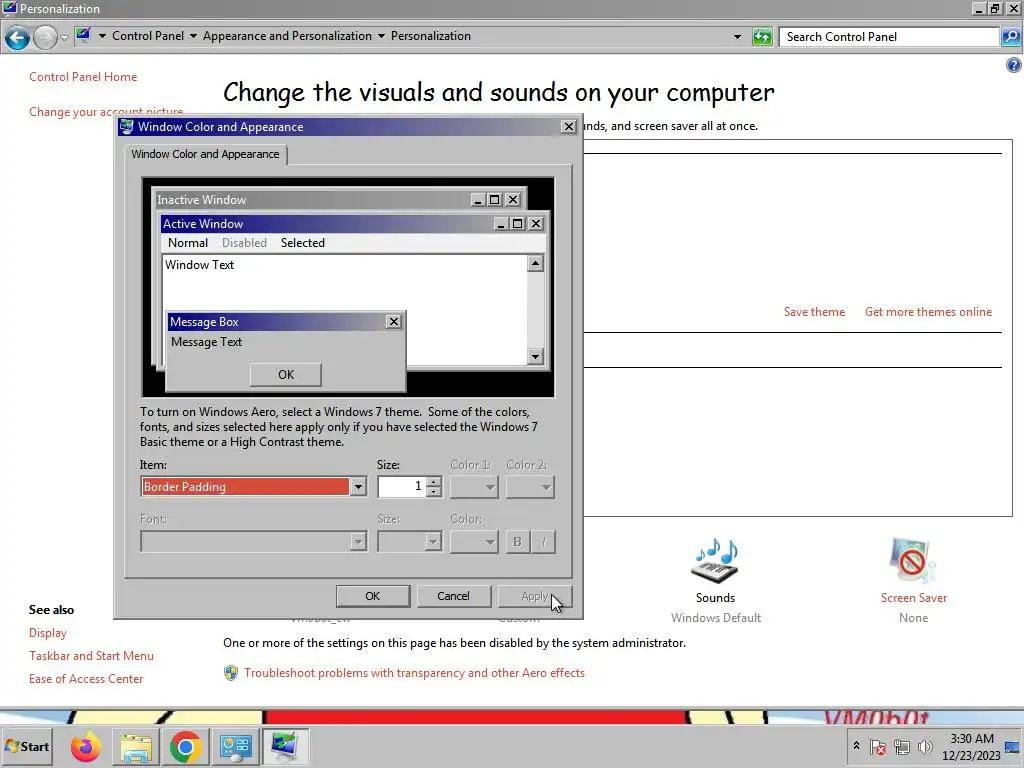The image size is (1024, 768).
Task: Click the Search Control Panel field
Action: [x=888, y=37]
